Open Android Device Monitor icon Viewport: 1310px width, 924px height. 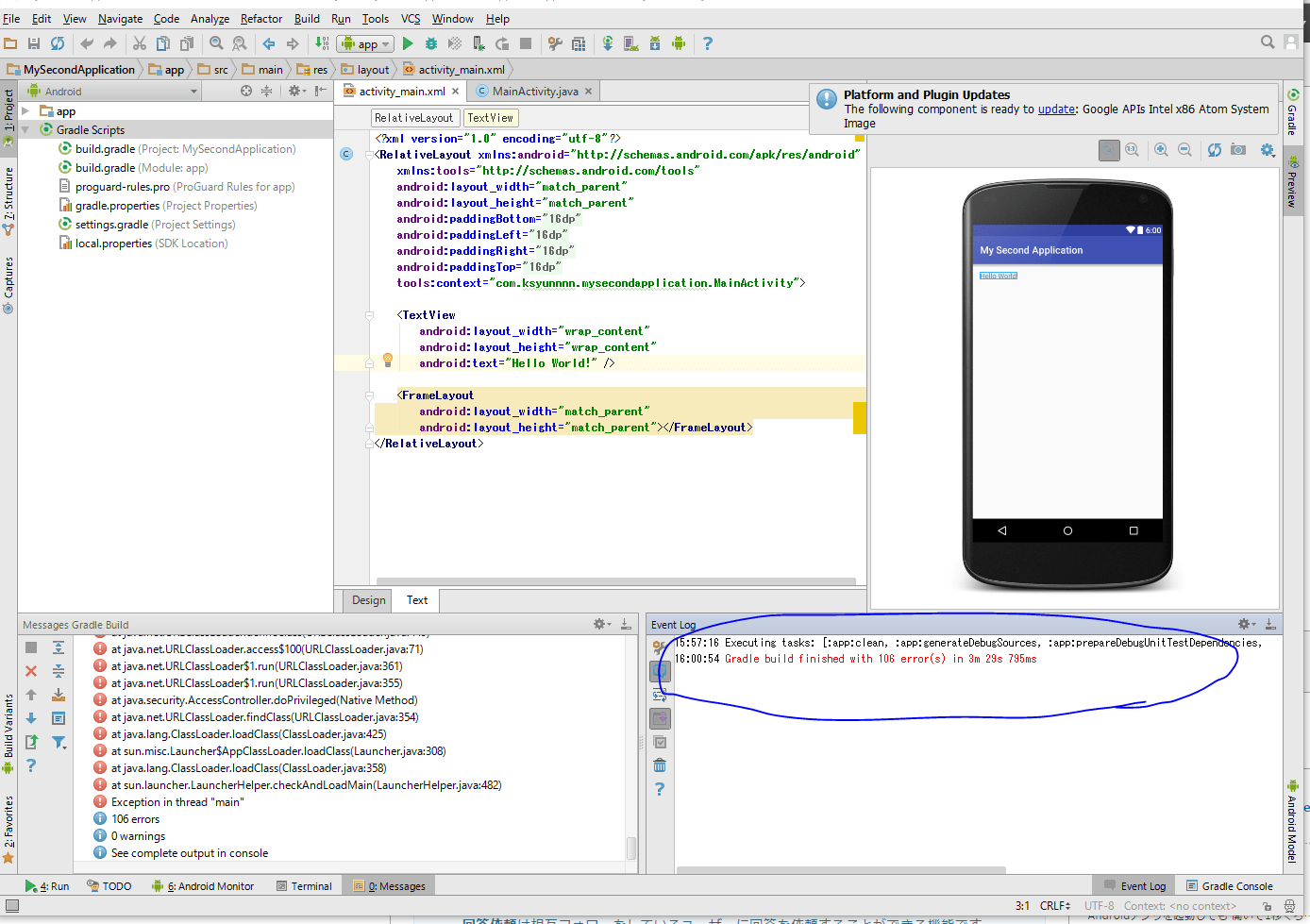(679, 43)
